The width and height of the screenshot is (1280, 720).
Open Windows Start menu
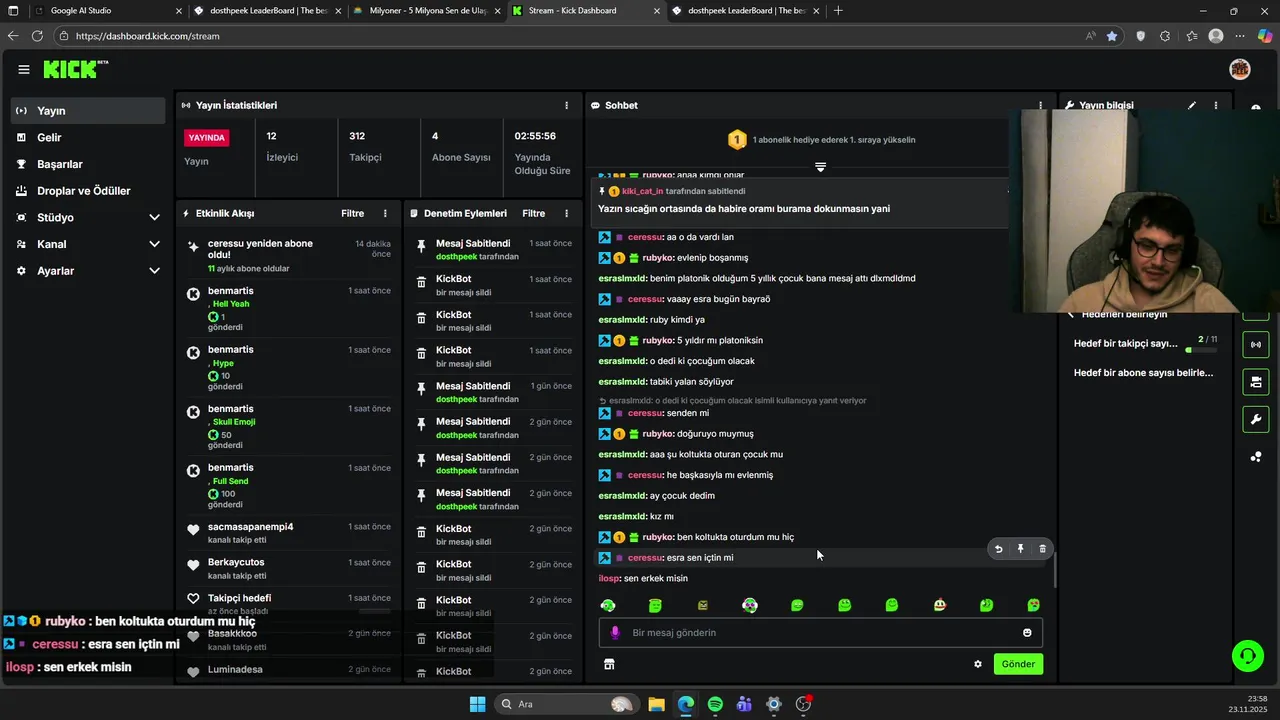coord(477,704)
